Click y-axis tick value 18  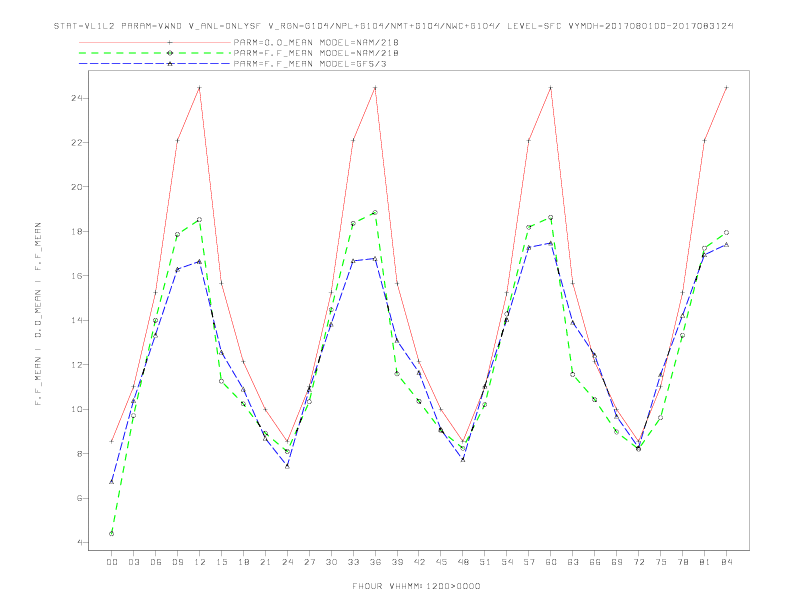pyautogui.click(x=77, y=231)
